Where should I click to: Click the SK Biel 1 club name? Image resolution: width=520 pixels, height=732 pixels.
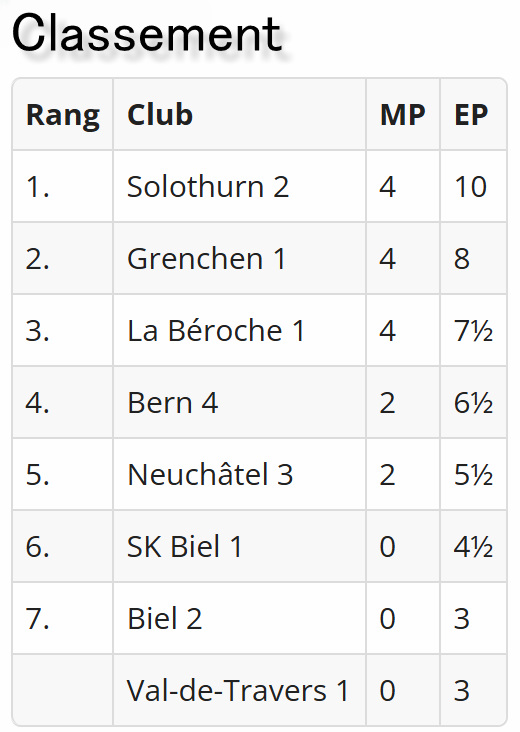click(x=185, y=546)
